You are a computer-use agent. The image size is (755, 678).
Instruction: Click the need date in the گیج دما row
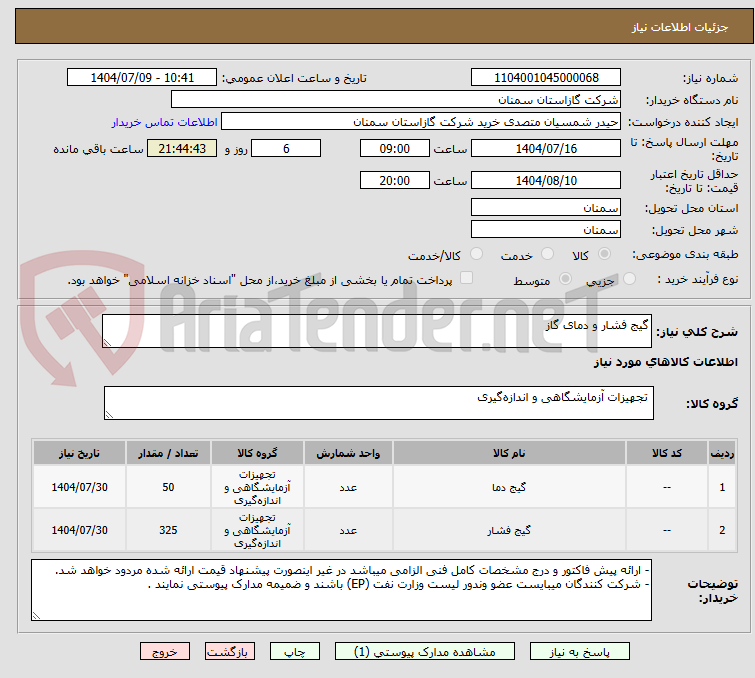click(x=79, y=487)
